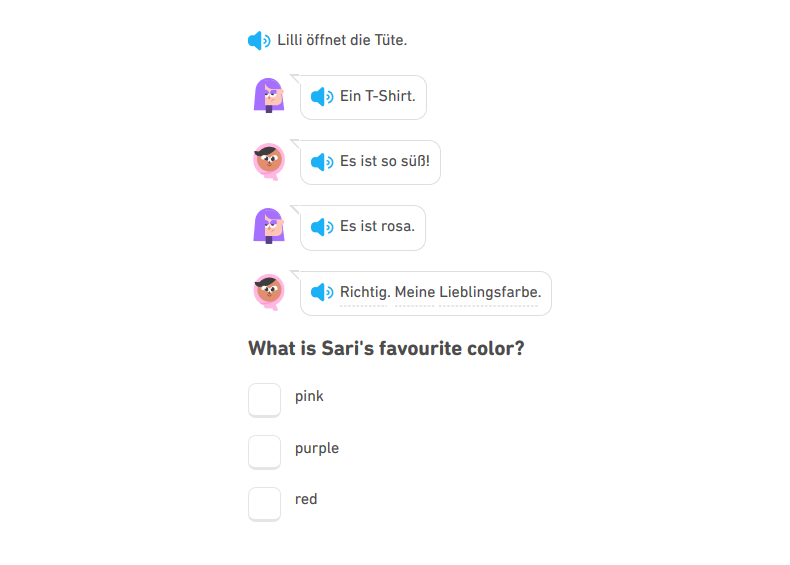Check the 'pink' answer box

point(265,400)
